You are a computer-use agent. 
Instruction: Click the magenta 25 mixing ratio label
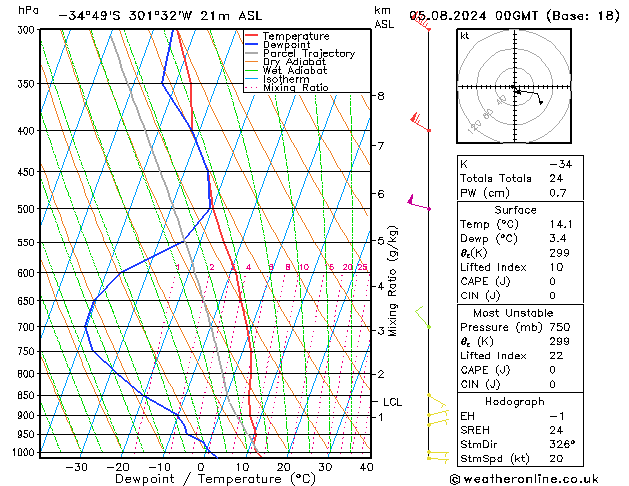362,267
